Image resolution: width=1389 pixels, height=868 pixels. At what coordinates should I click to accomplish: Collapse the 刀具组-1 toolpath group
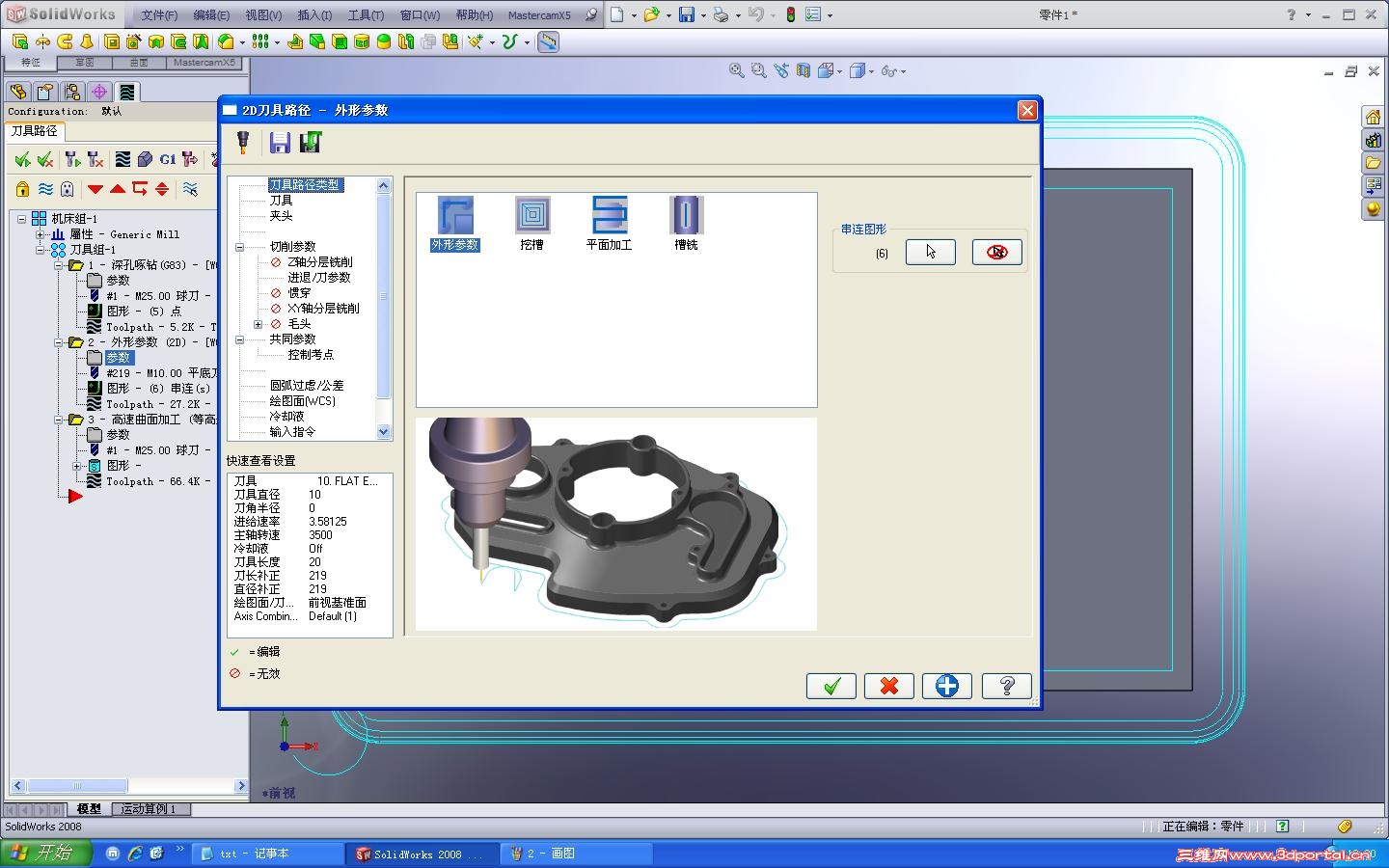pyautogui.click(x=40, y=250)
